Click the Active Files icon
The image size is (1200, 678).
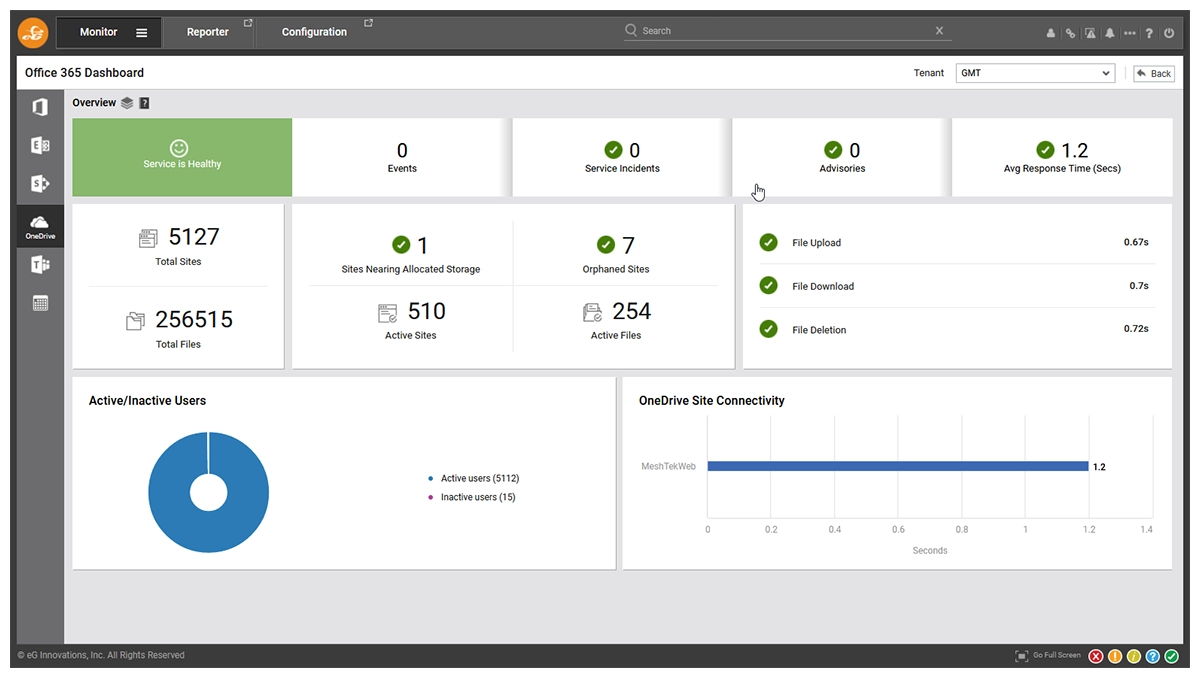pyautogui.click(x=592, y=313)
